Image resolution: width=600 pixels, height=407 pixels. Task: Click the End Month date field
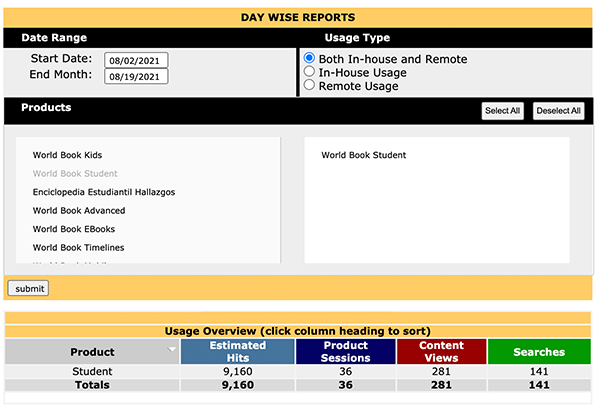[x=136, y=77]
